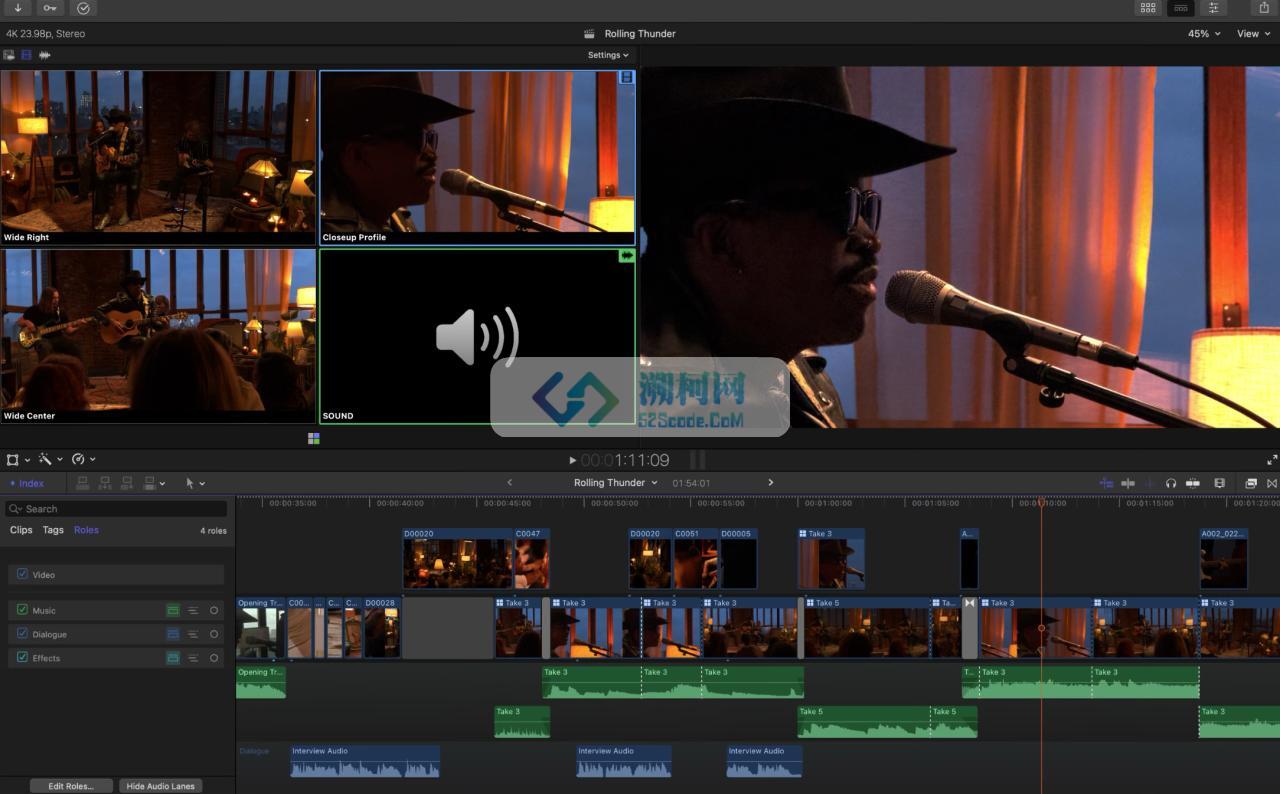This screenshot has width=1280, height=794.
Task: Select Wide Center angle thumbnail
Action: click(158, 336)
